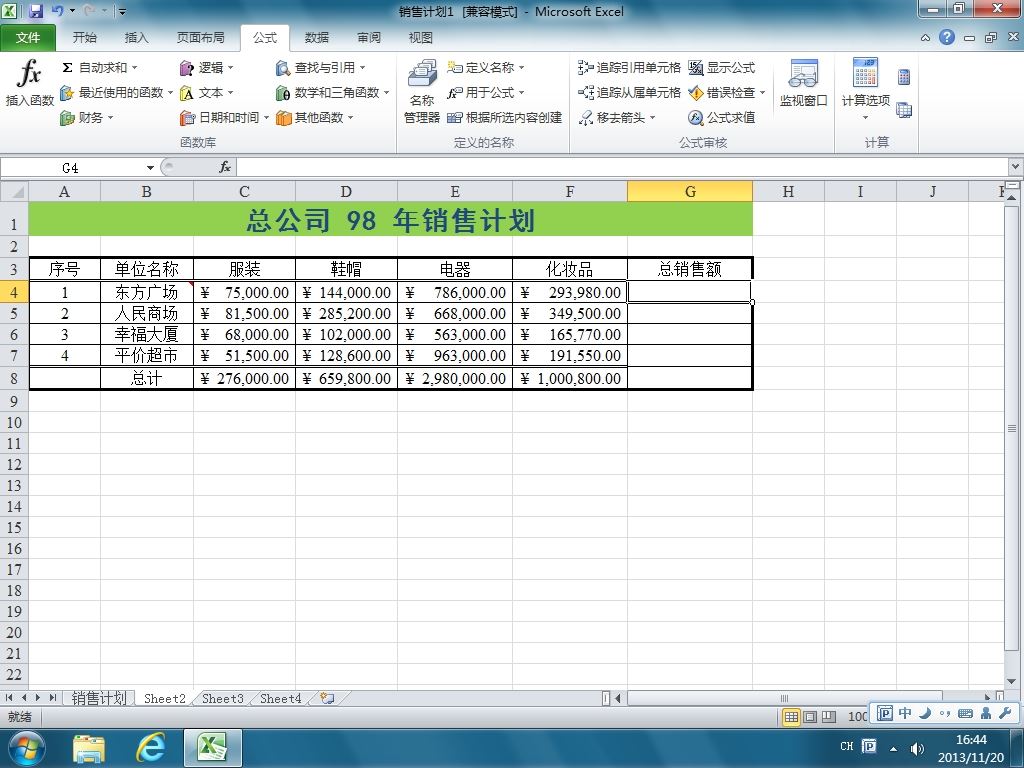This screenshot has width=1024, height=768.
Task: Expand Error Checking 错误检查 dropdown arrow
Action: [x=762, y=93]
